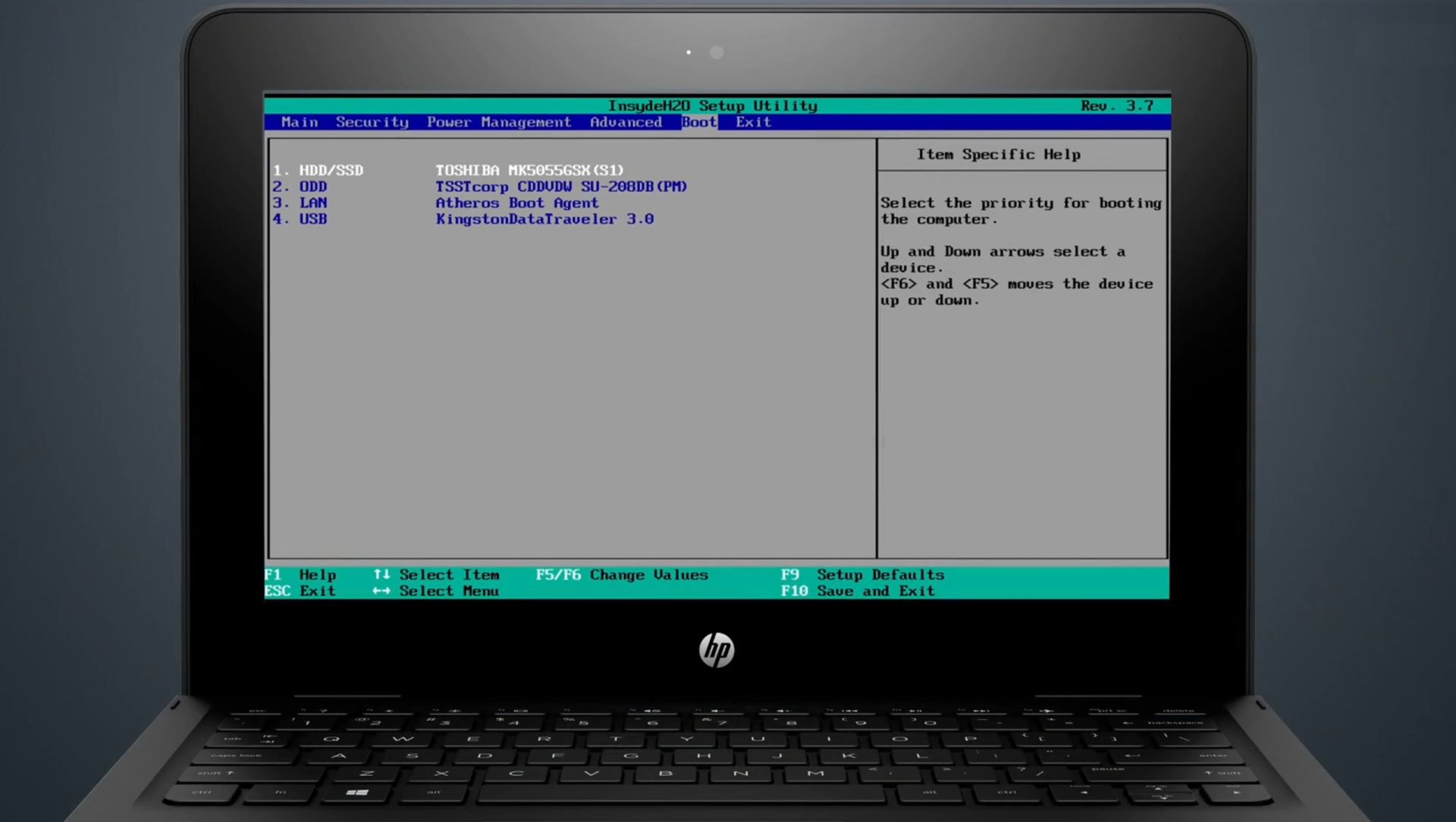Click the F5/F6 Change Values hint
This screenshot has width=1456, height=822.
coord(622,575)
